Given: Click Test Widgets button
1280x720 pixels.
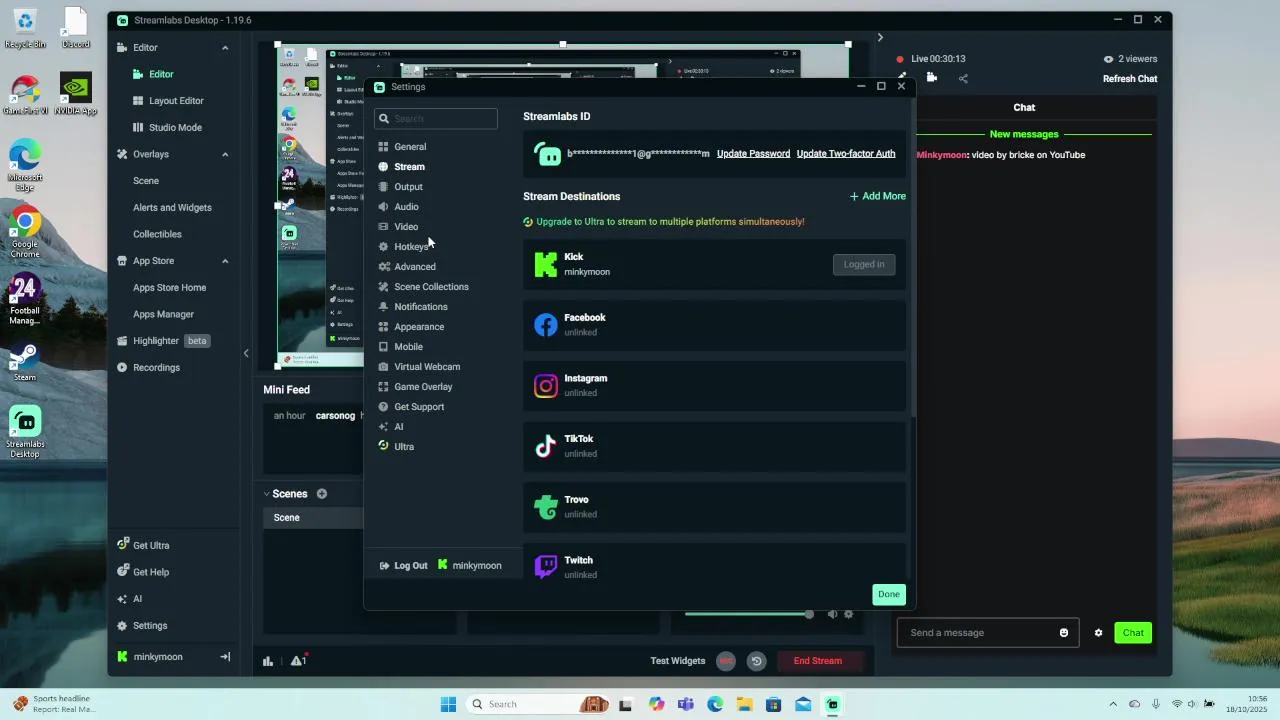Looking at the screenshot, I should point(678,661).
